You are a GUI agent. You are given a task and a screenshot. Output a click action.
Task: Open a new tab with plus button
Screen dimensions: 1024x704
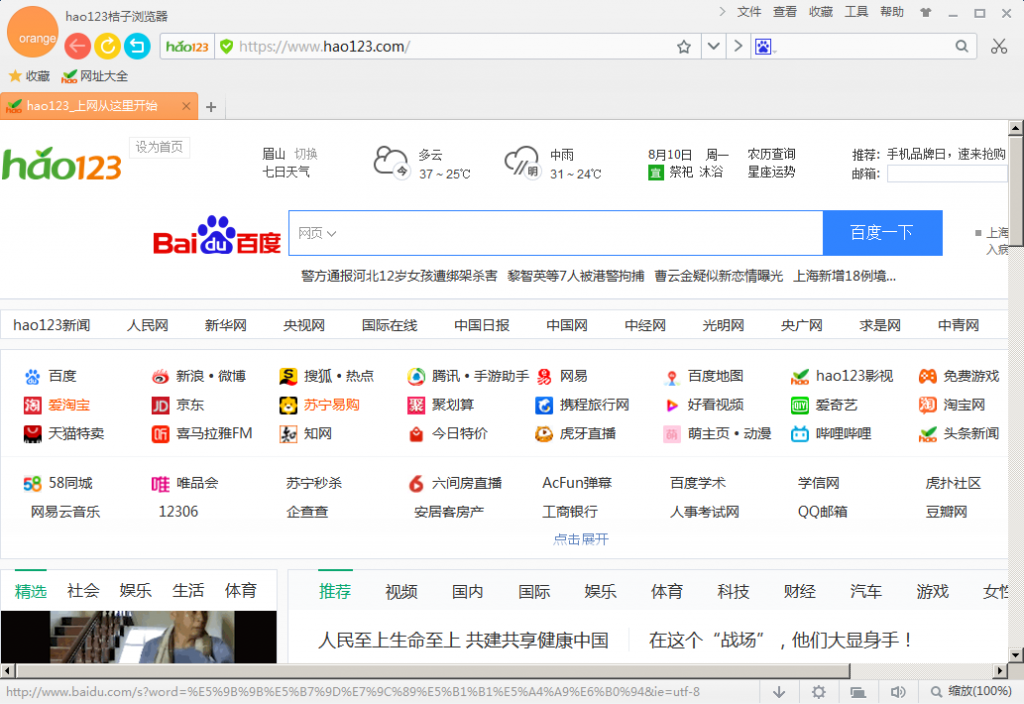tap(210, 106)
